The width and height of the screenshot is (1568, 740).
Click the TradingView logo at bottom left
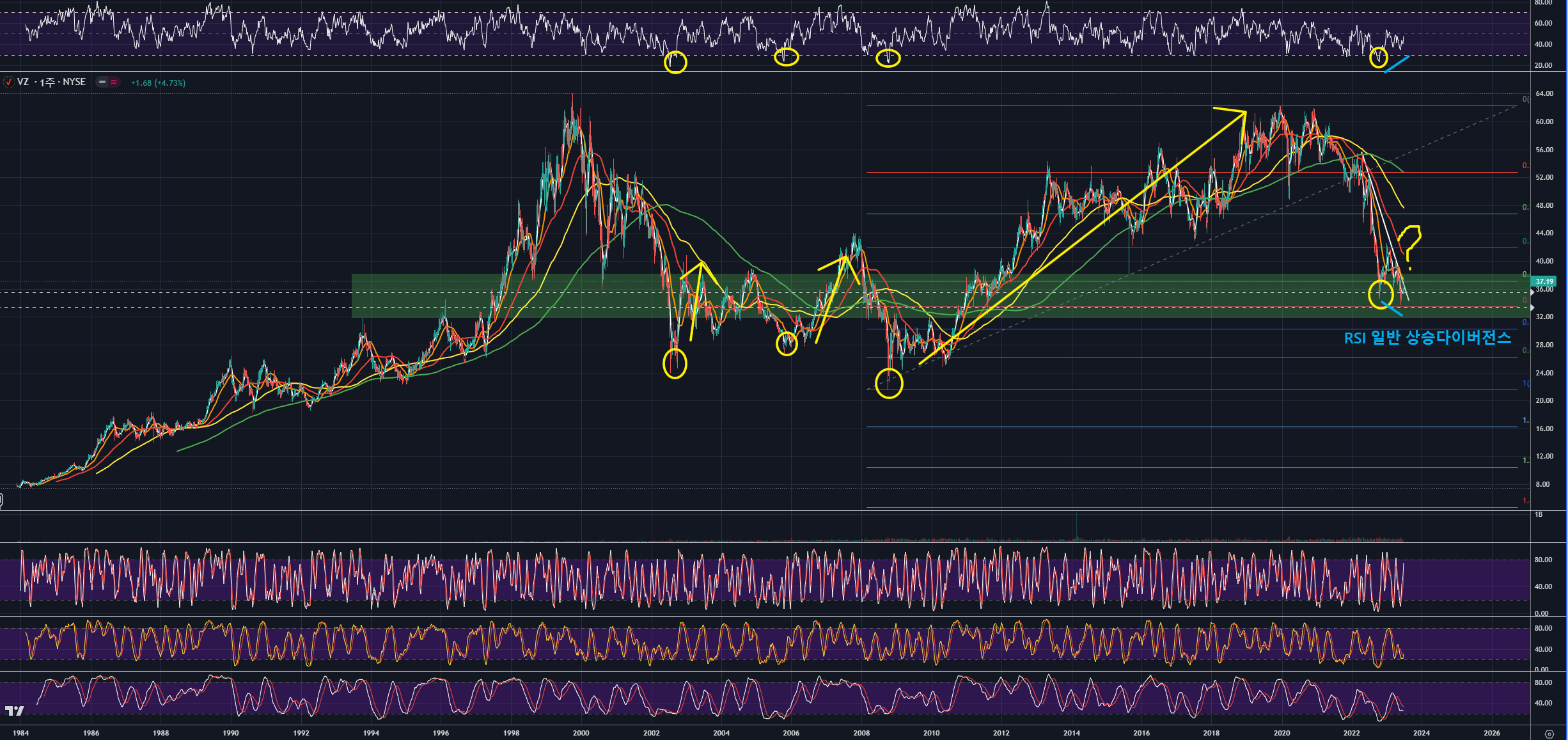point(14,711)
